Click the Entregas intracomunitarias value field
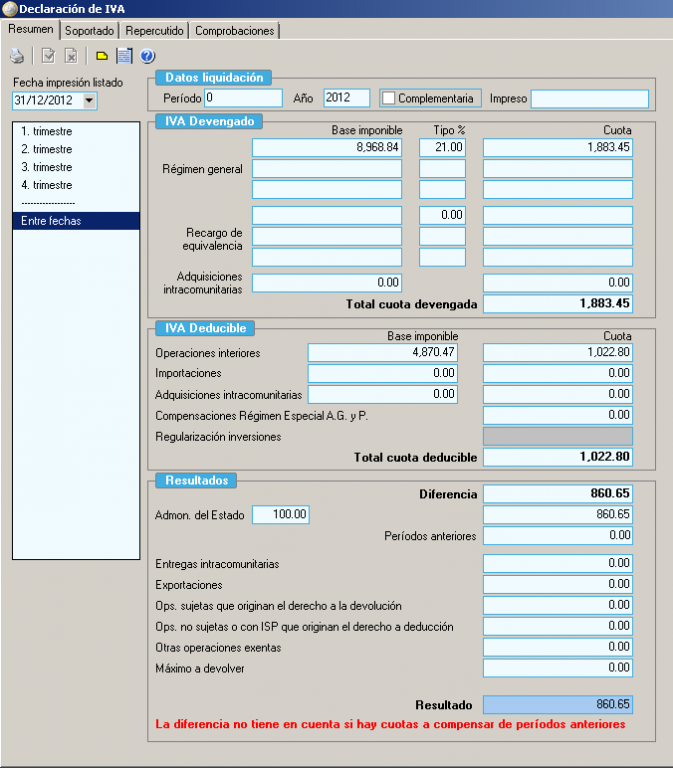The height and width of the screenshot is (768, 673). coord(558,563)
